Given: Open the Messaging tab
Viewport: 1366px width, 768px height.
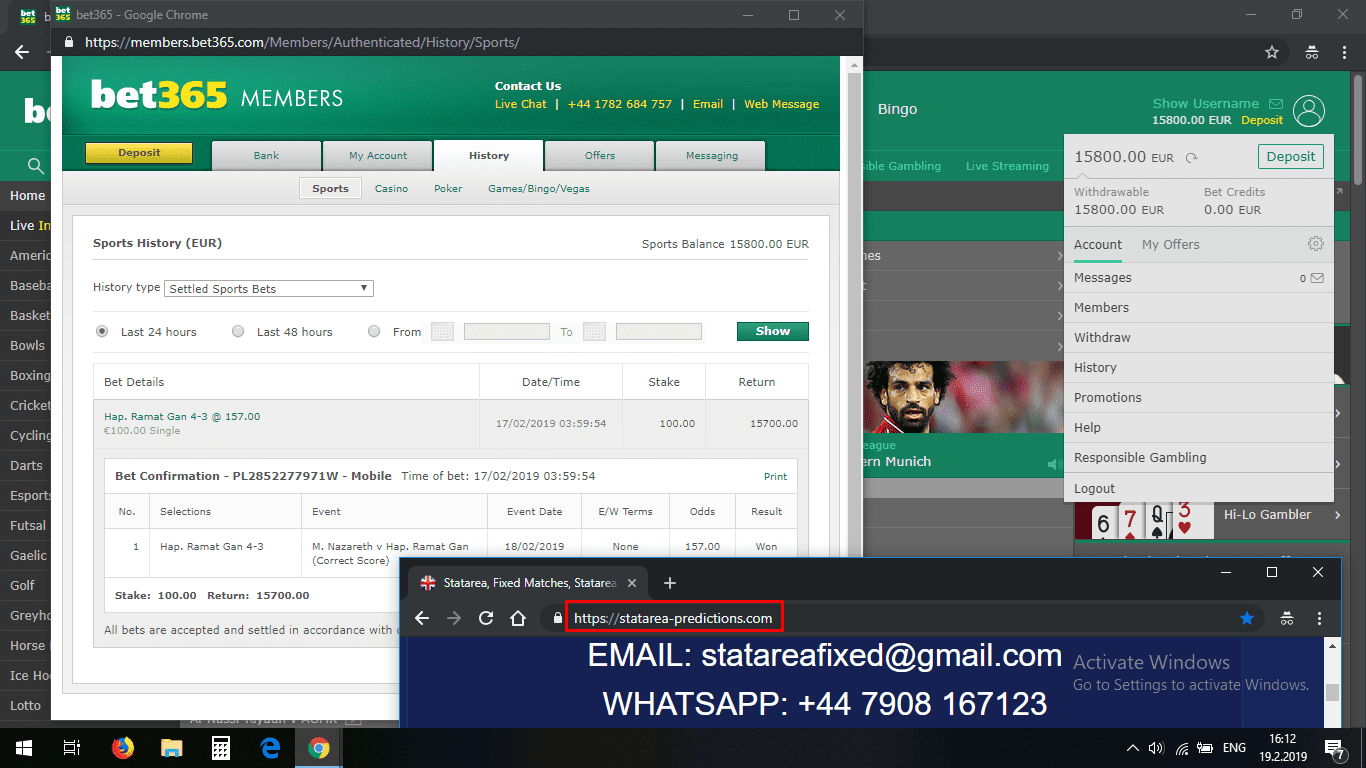Looking at the screenshot, I should 711,155.
